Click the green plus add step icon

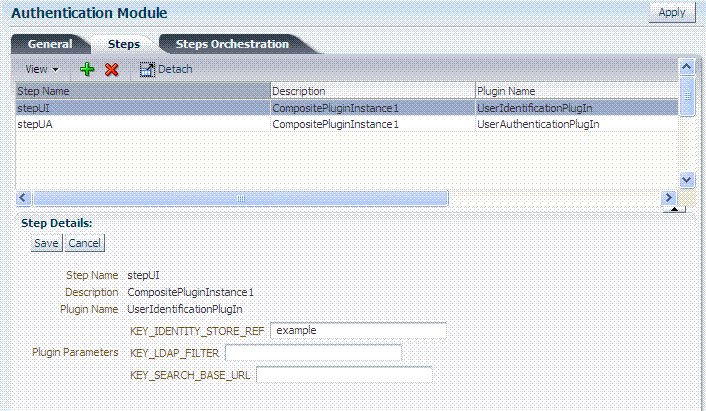87,69
